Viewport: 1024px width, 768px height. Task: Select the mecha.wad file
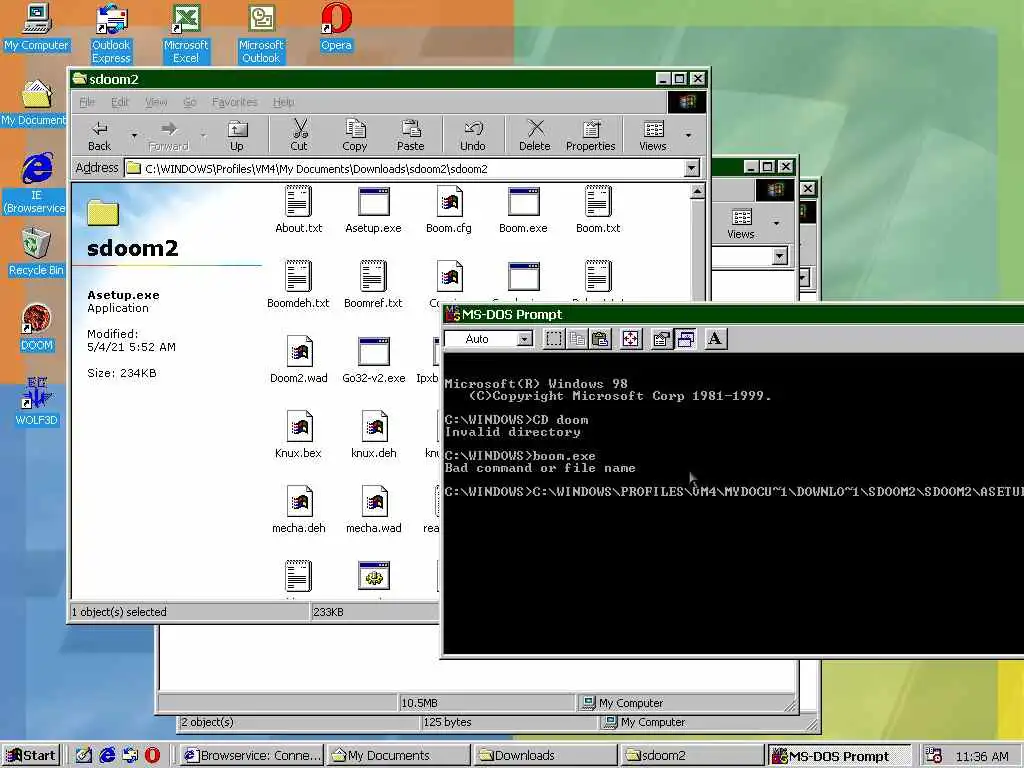pos(374,510)
